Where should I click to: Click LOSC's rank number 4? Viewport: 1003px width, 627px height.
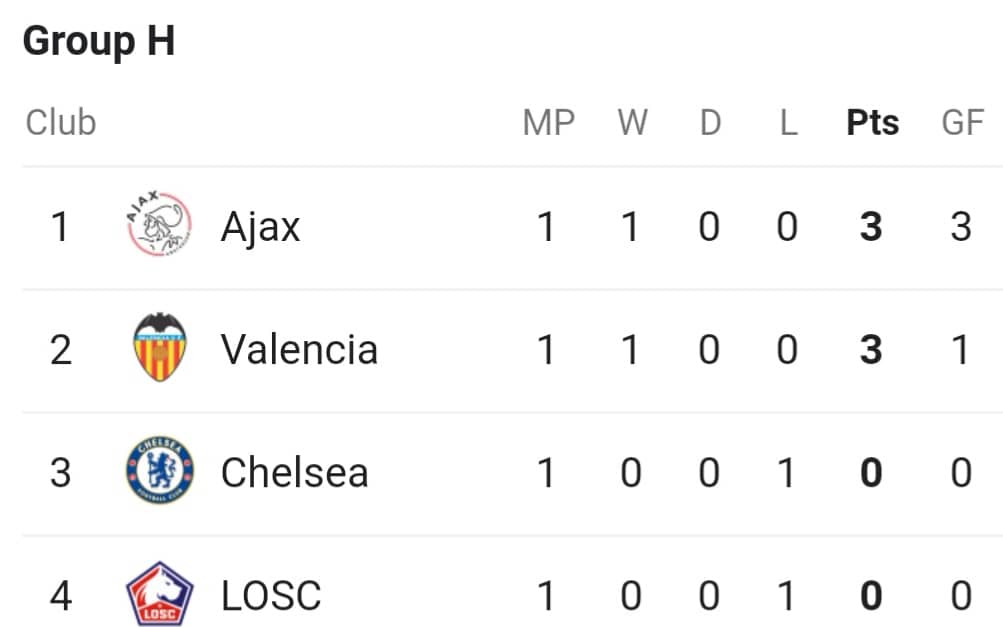click(x=61, y=596)
